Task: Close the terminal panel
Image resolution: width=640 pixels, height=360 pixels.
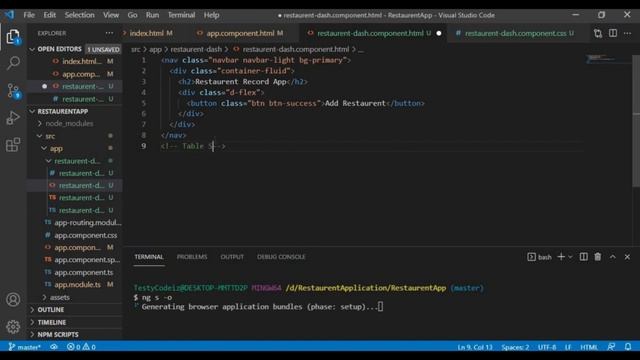Action: click(627, 257)
